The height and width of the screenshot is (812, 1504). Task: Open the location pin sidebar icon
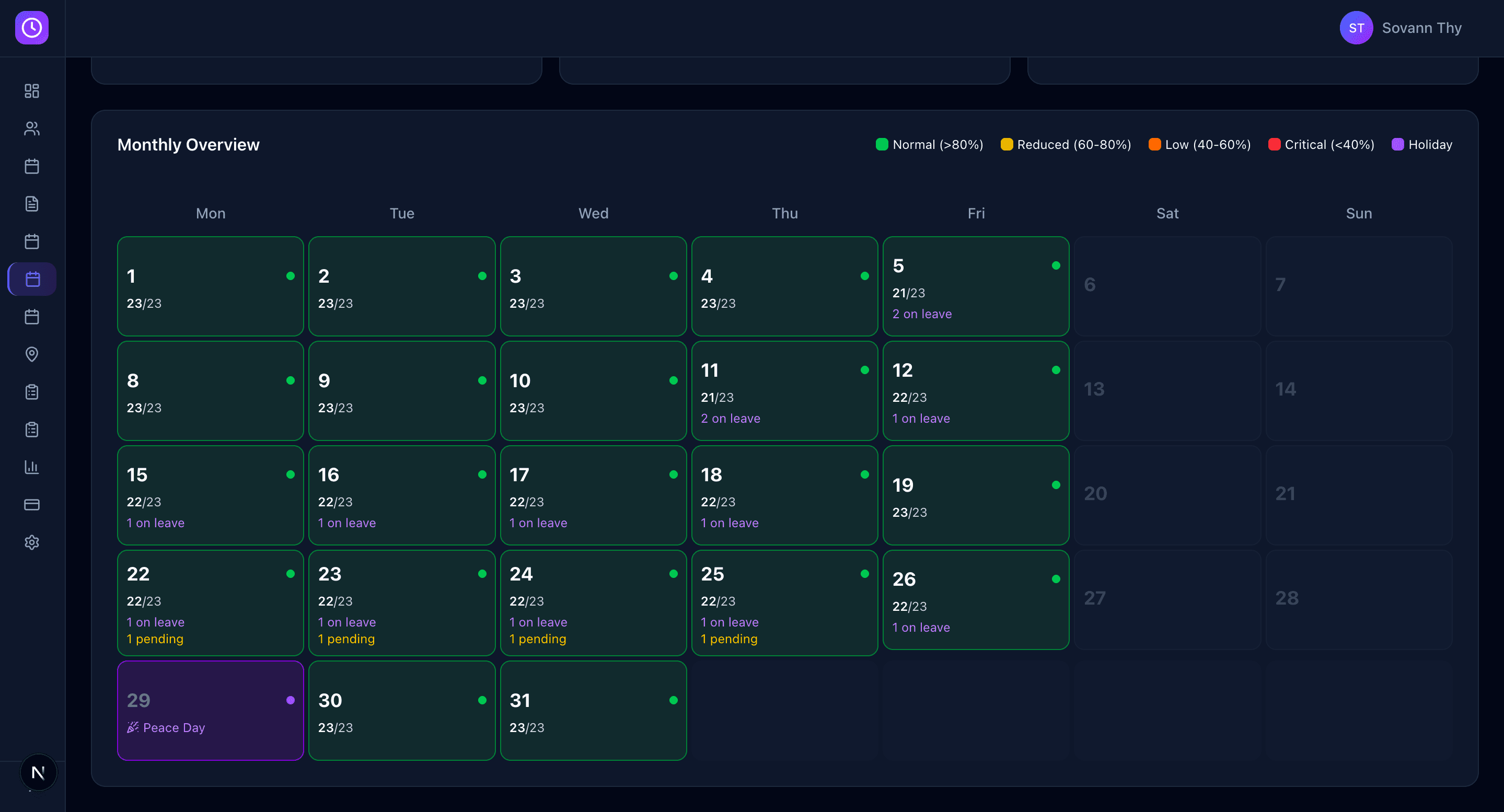click(32, 354)
